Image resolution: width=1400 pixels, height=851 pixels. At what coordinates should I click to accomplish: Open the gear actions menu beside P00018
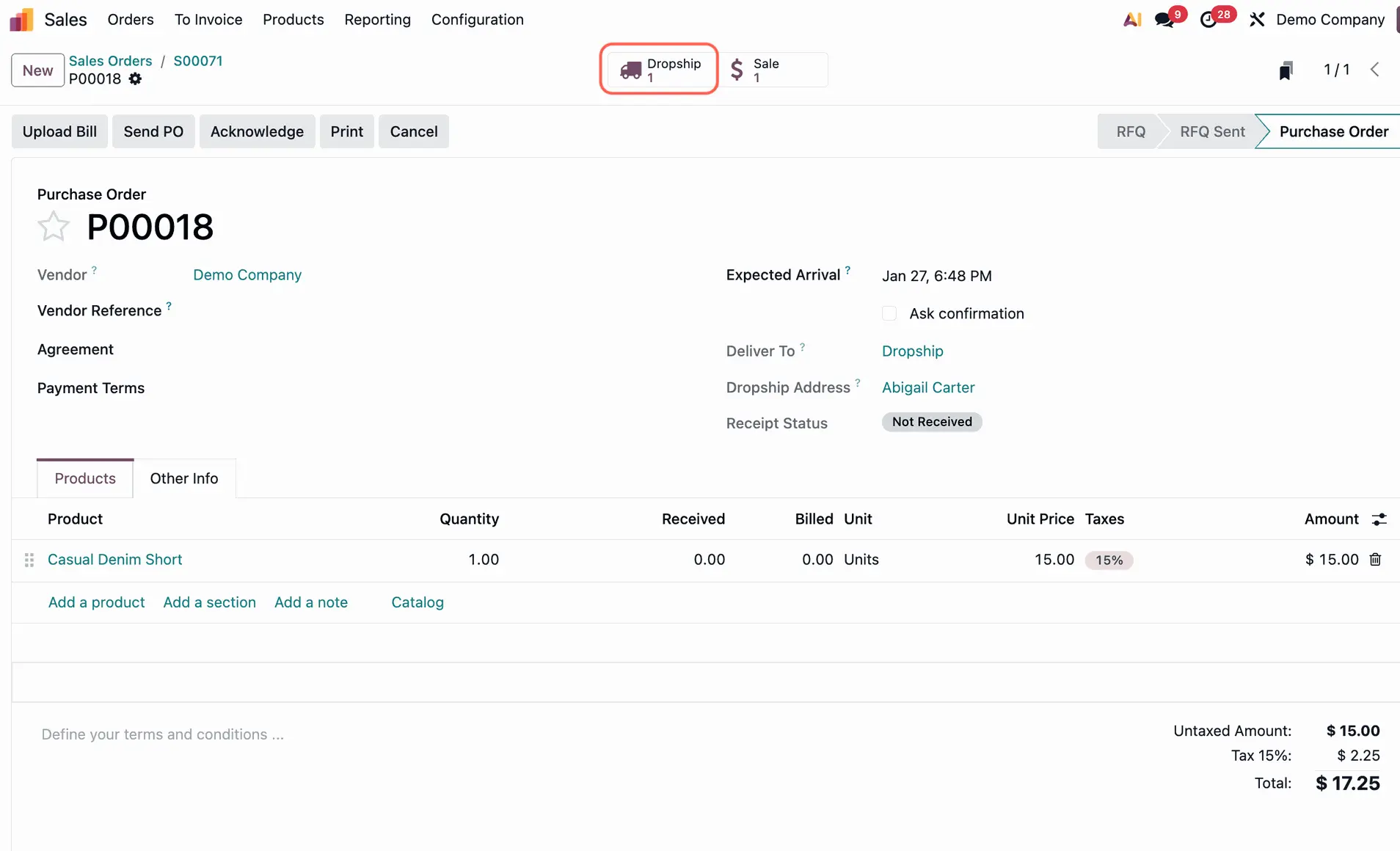tap(135, 79)
